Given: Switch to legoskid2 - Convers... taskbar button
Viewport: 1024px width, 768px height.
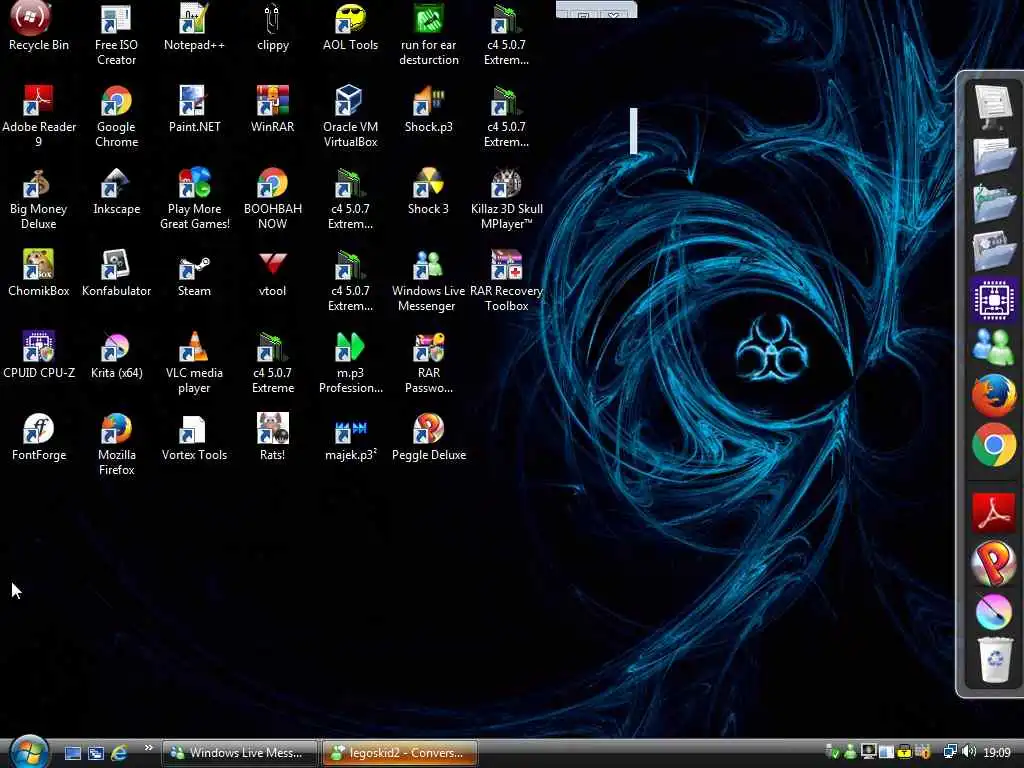Looking at the screenshot, I should point(400,753).
